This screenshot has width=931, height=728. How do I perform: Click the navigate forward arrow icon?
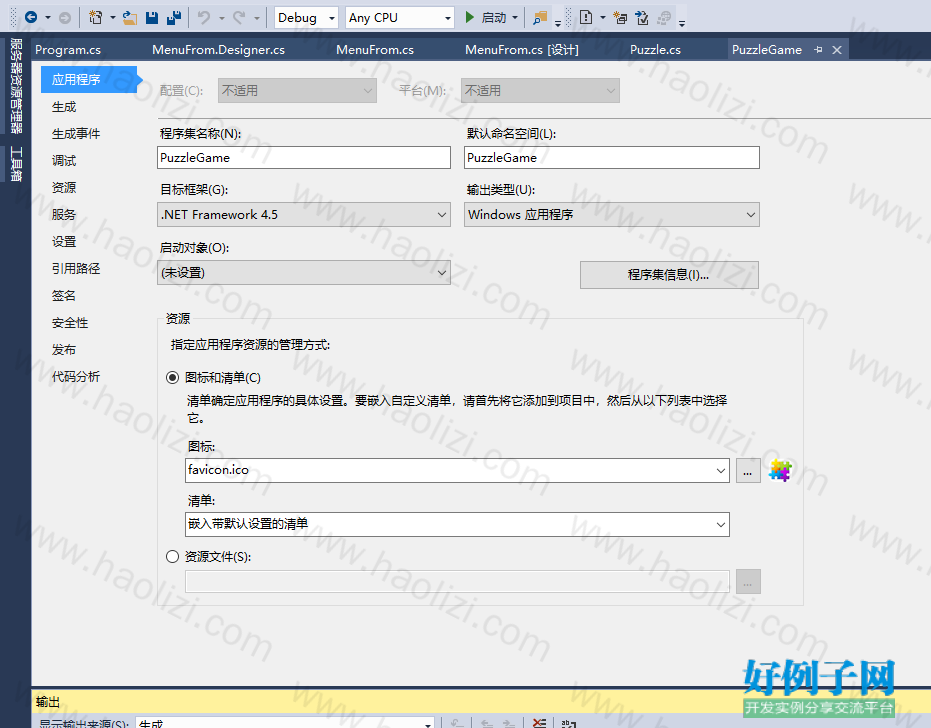click(65, 18)
